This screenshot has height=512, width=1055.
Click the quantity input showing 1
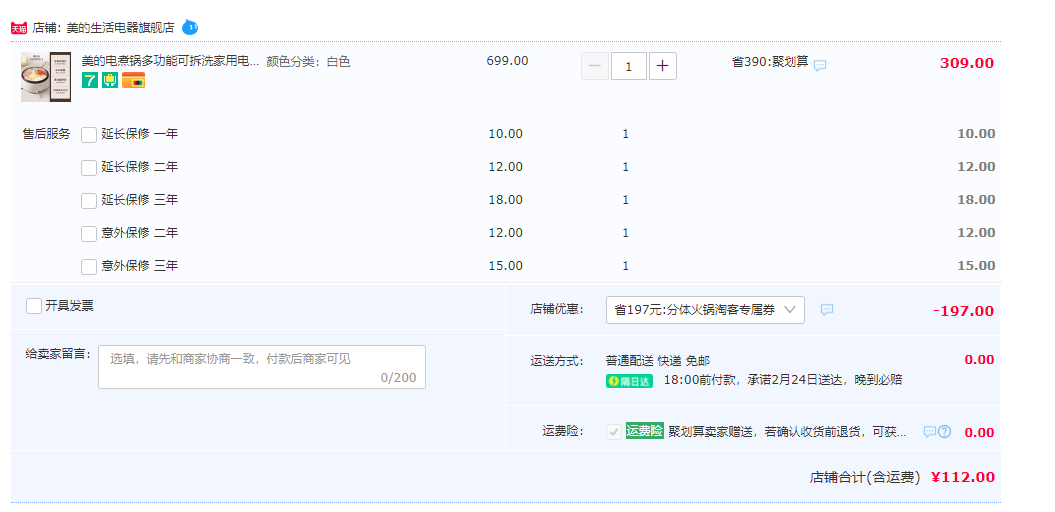[629, 66]
